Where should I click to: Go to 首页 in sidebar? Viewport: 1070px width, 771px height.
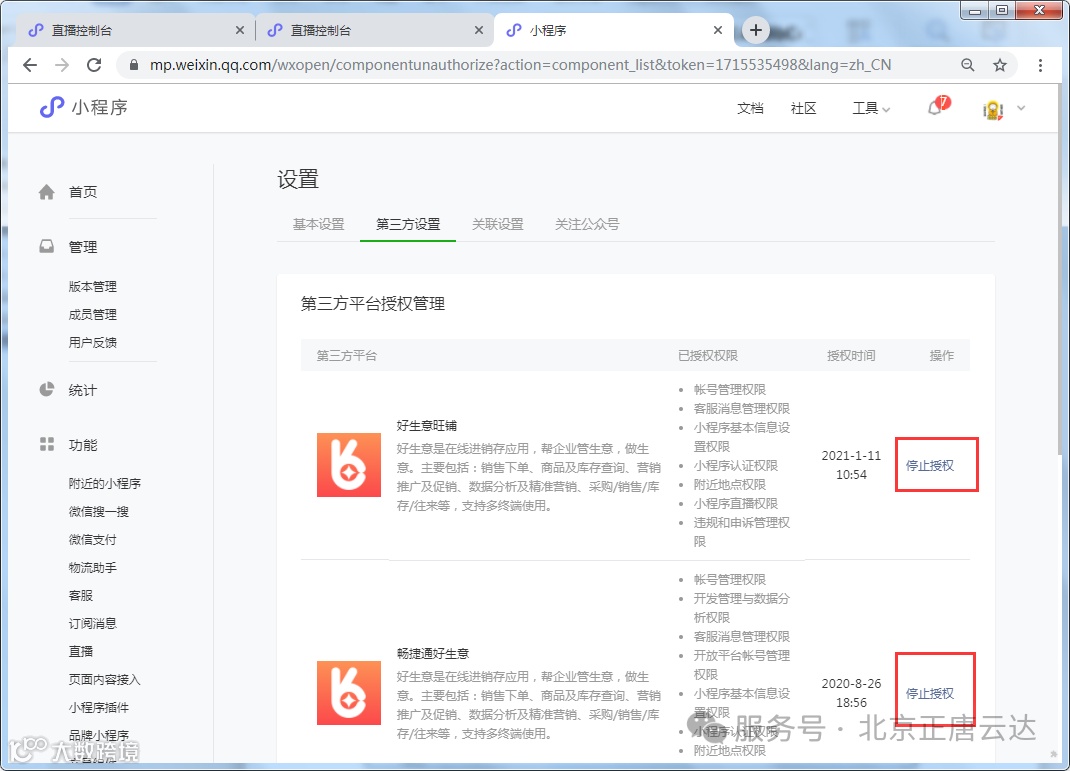point(83,192)
